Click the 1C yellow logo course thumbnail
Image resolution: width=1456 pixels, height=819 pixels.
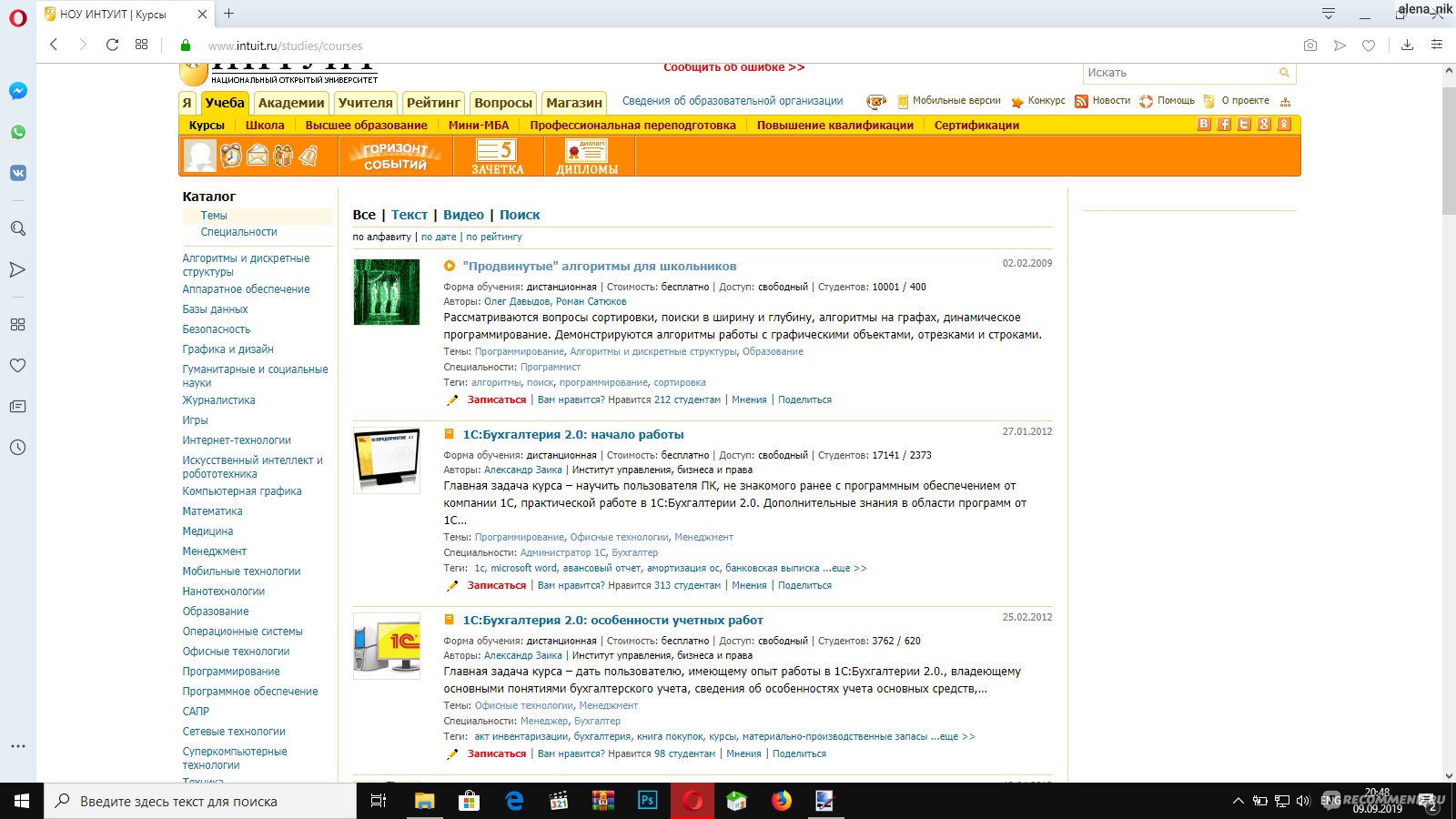pos(387,646)
